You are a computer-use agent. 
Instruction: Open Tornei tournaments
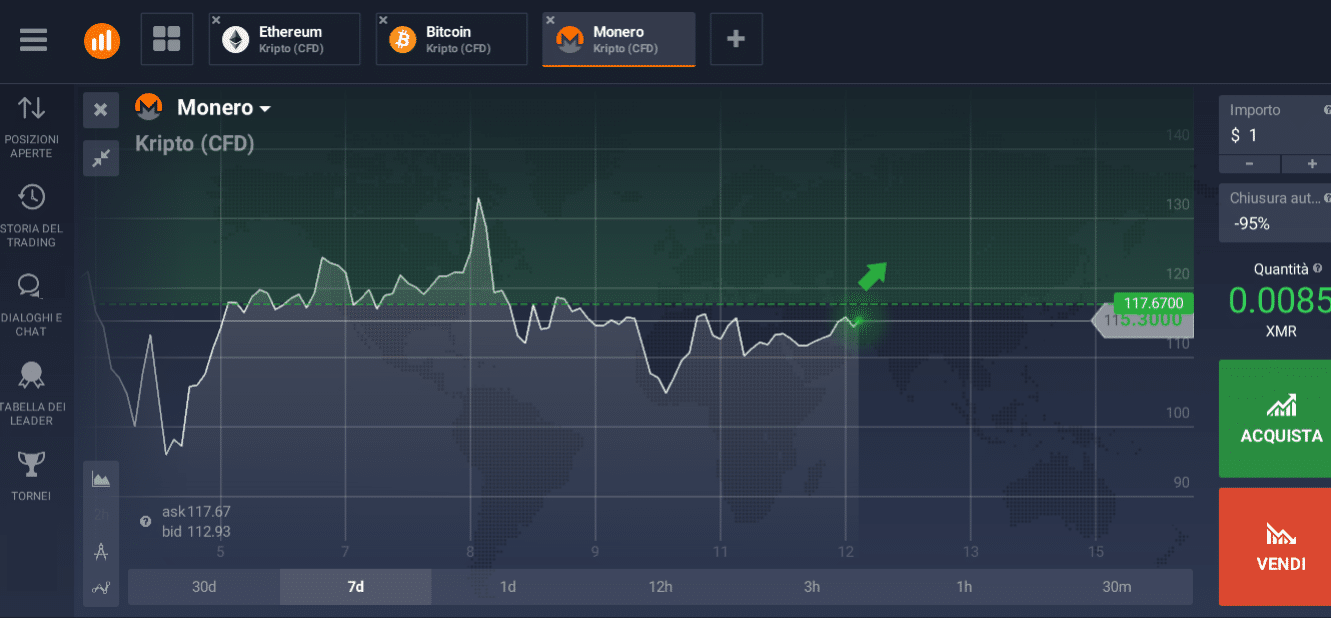(x=32, y=476)
